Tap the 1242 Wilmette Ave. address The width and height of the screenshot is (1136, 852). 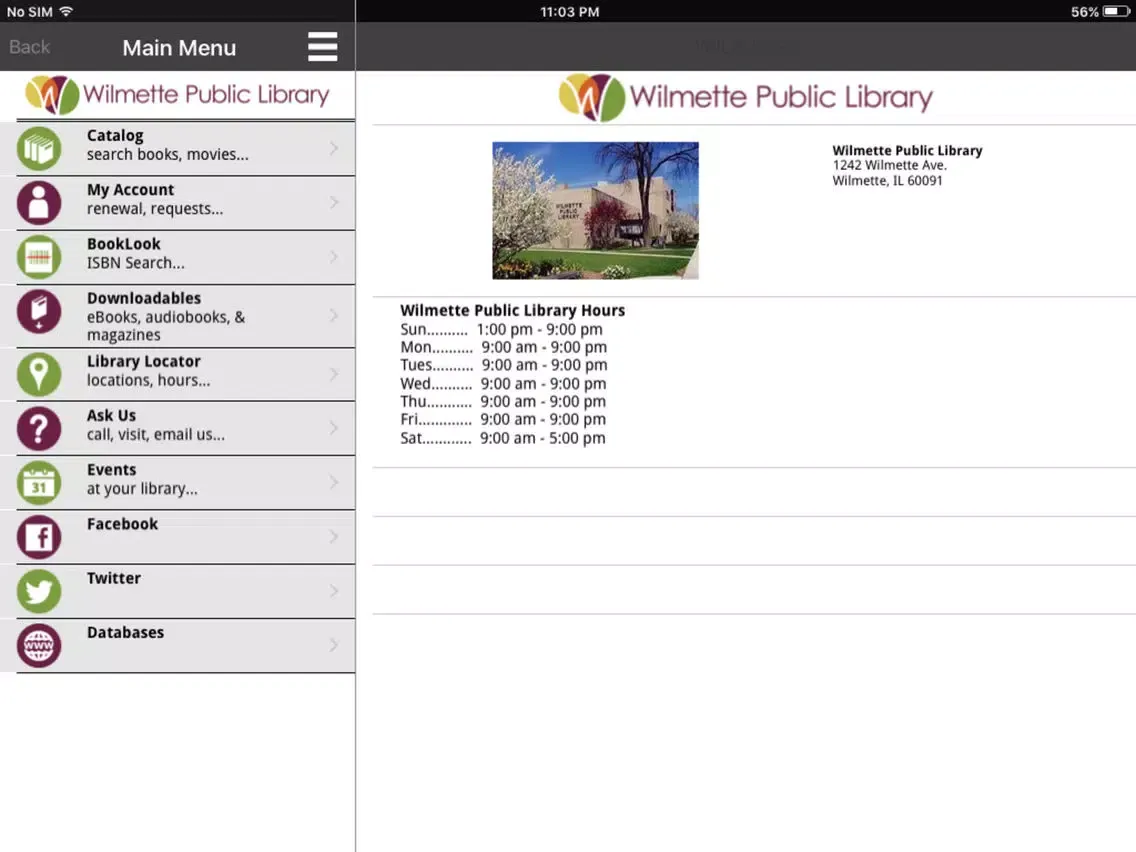[x=890, y=165]
